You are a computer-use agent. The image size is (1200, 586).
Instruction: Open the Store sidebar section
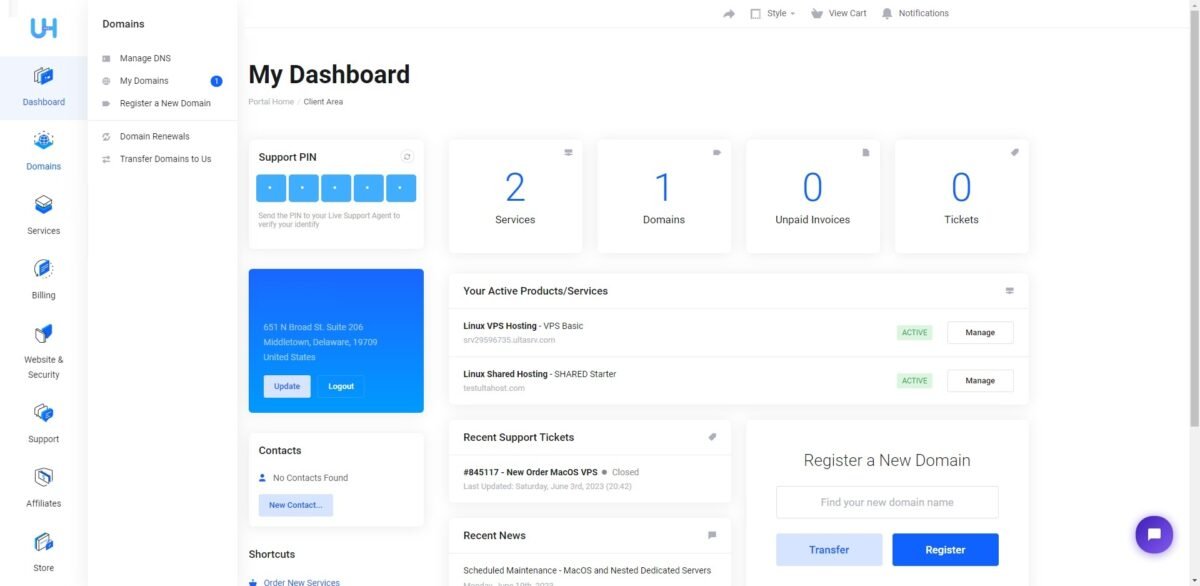click(43, 553)
